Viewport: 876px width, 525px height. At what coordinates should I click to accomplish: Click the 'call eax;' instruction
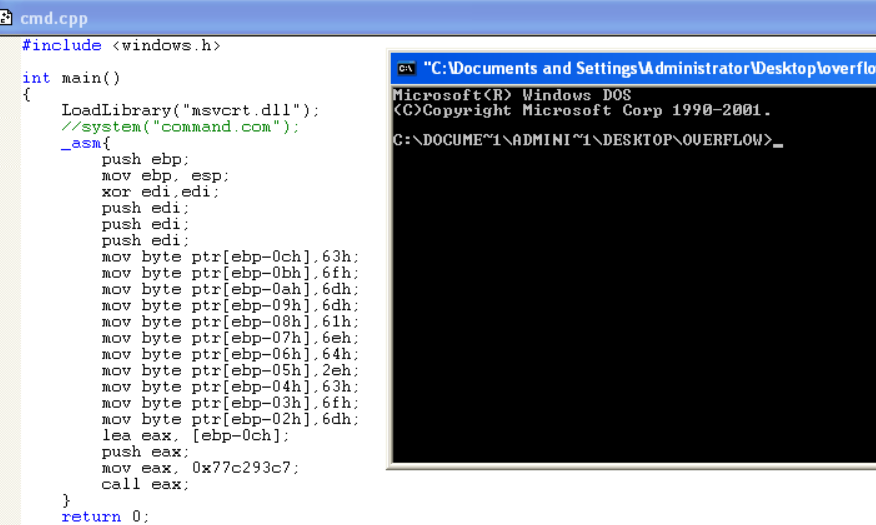[145, 484]
